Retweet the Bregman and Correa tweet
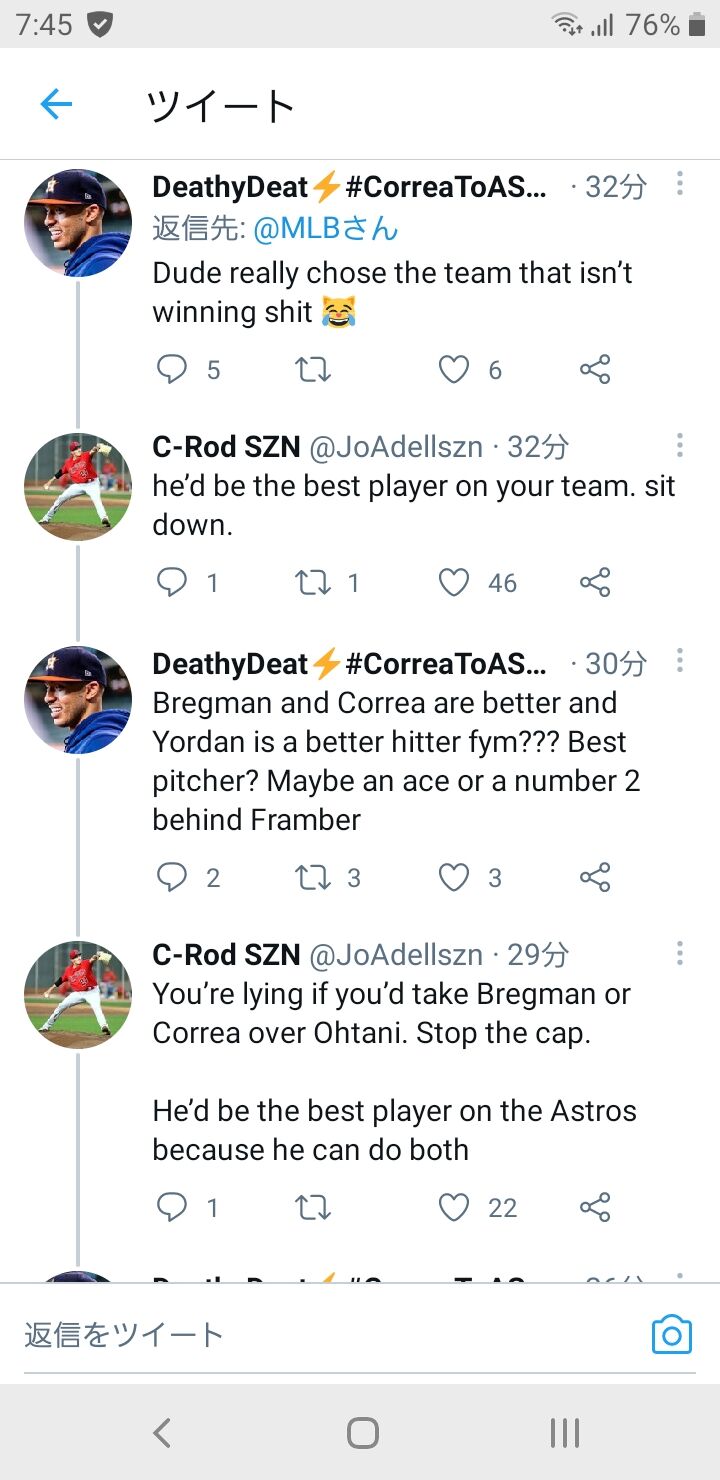Screen dimensions: 720x1480 coord(314,877)
